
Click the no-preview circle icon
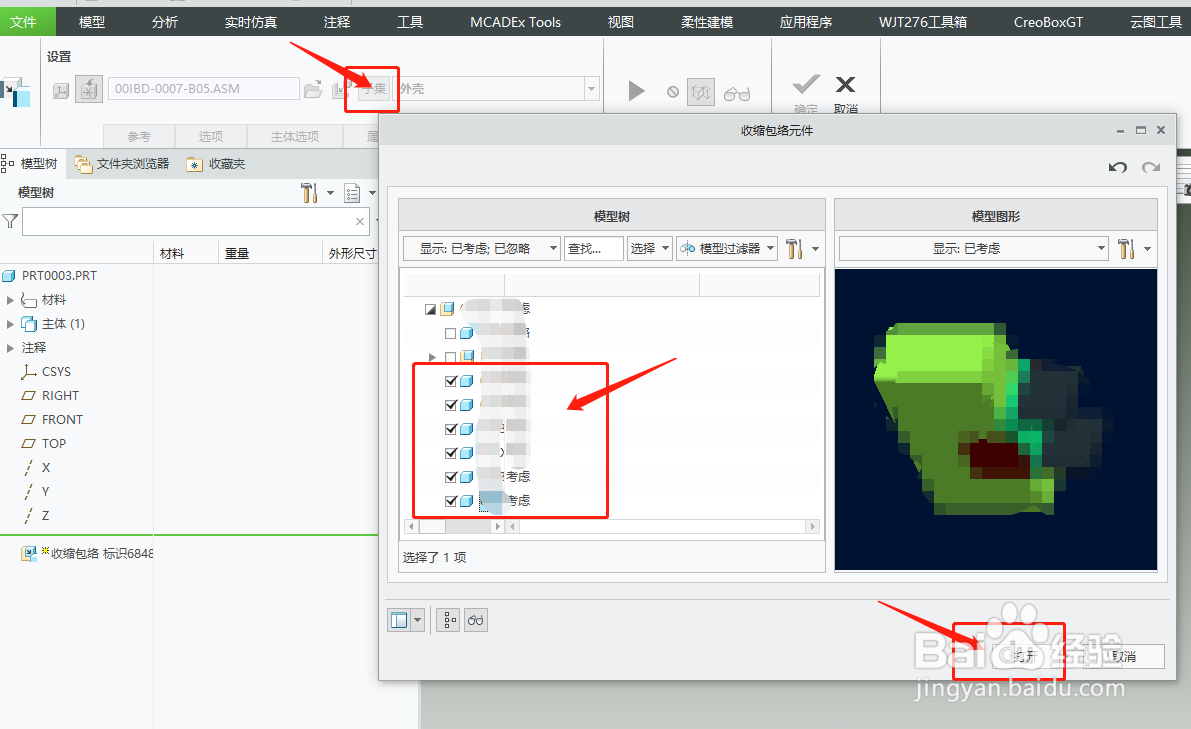673,92
